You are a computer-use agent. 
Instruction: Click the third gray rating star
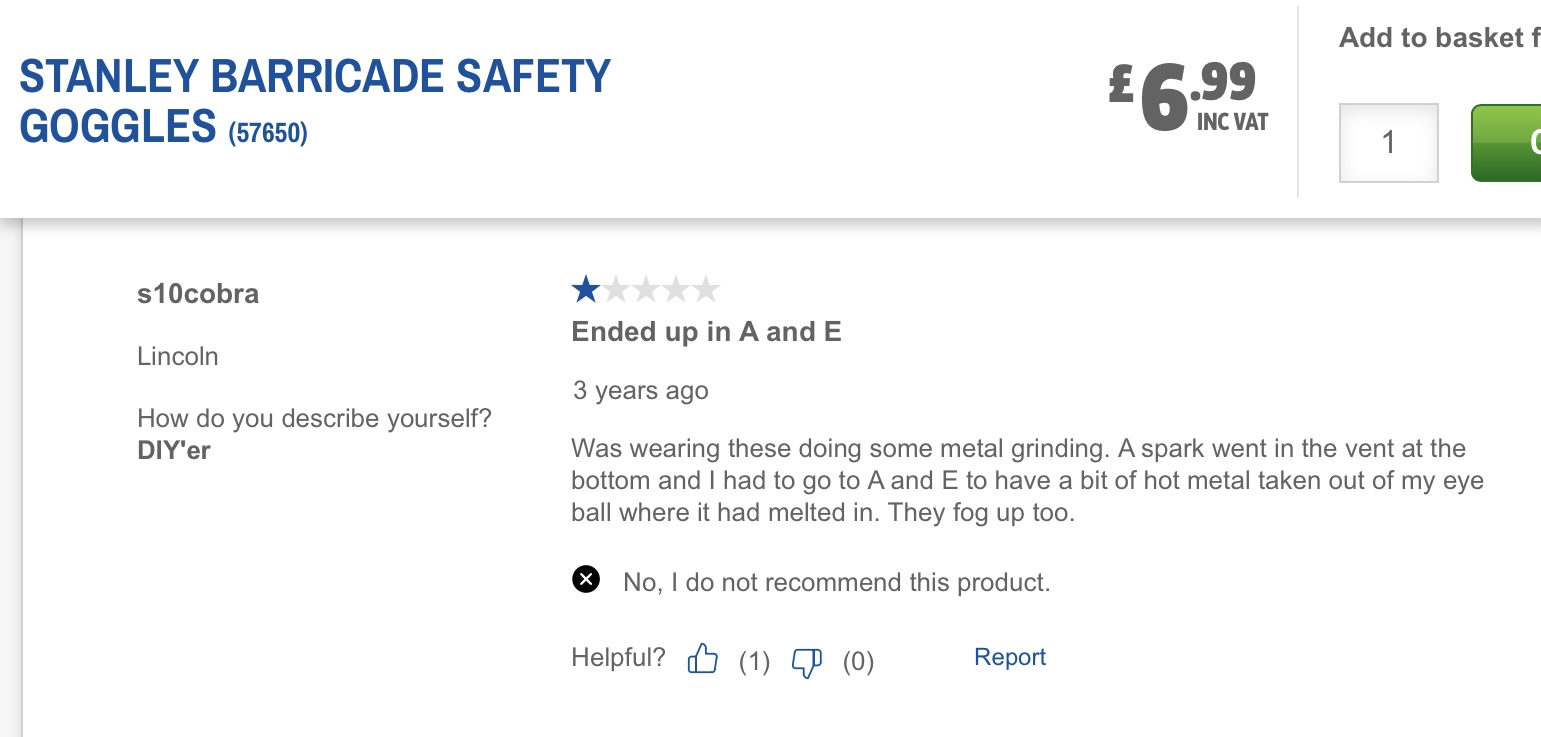[x=646, y=290]
